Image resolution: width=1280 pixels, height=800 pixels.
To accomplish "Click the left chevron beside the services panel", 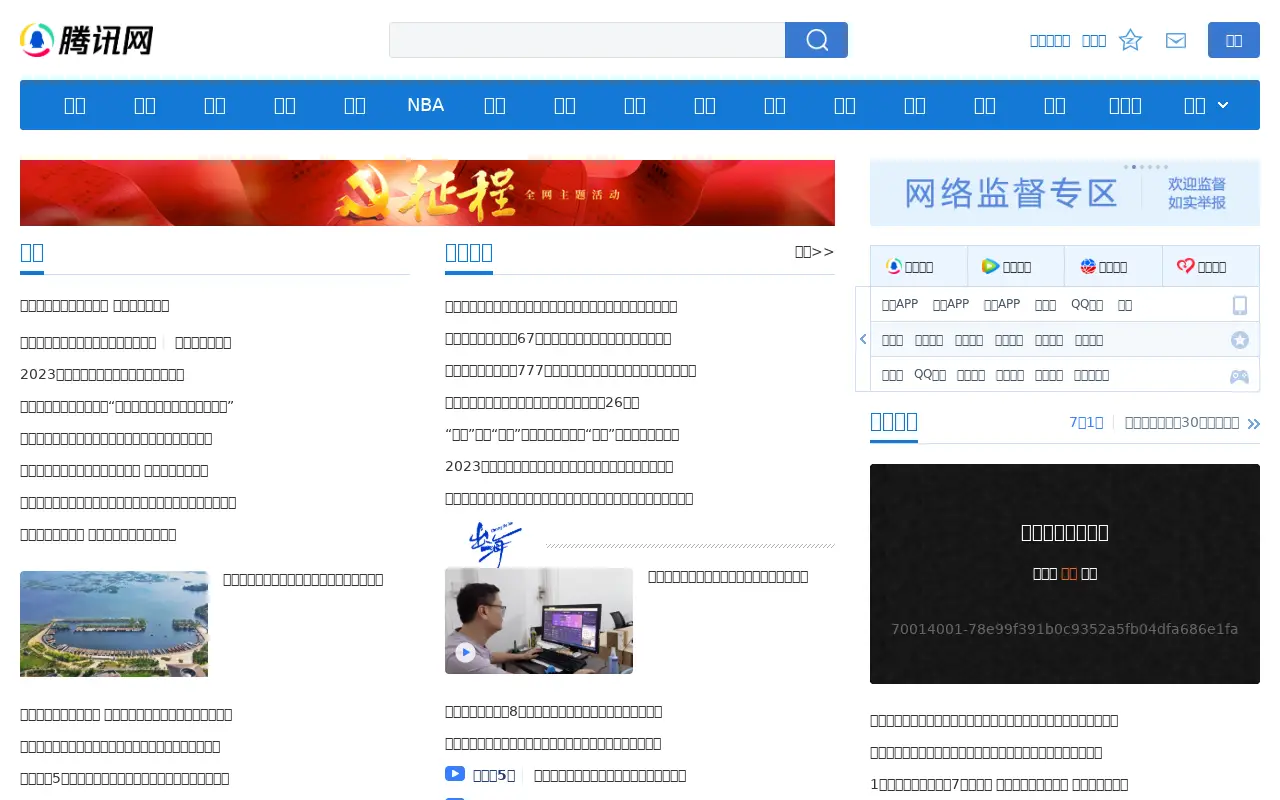I will coord(863,339).
